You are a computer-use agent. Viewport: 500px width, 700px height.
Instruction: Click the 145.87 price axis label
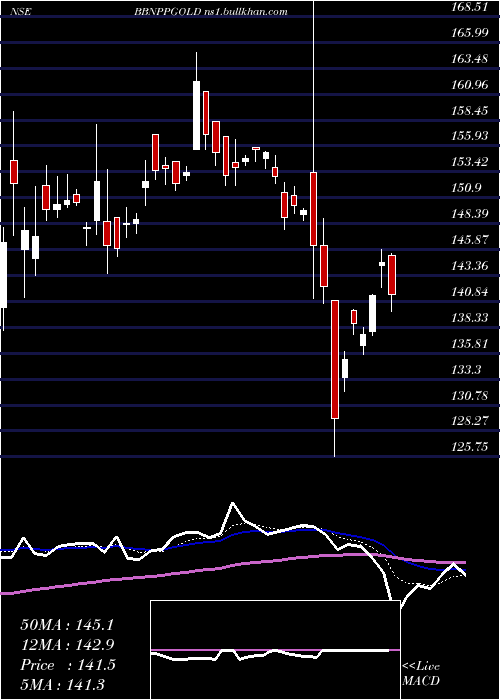[x=469, y=240]
